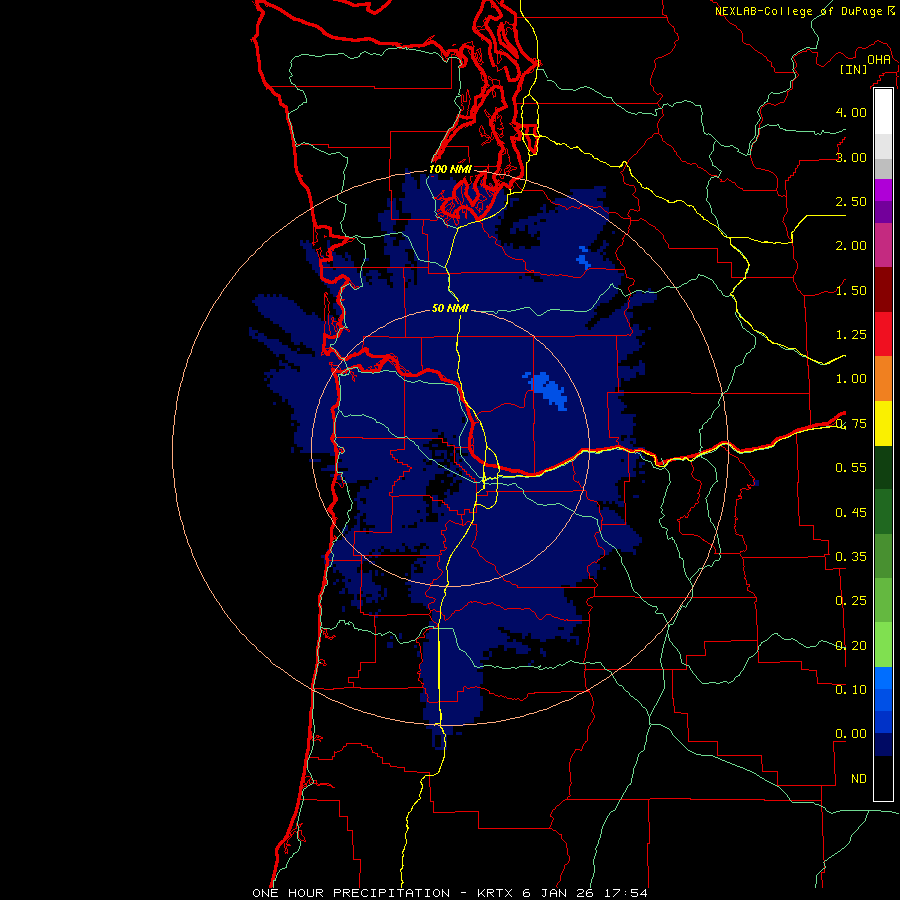Click the 0.35 legend value
Viewport: 900px width, 900px height.
[851, 557]
